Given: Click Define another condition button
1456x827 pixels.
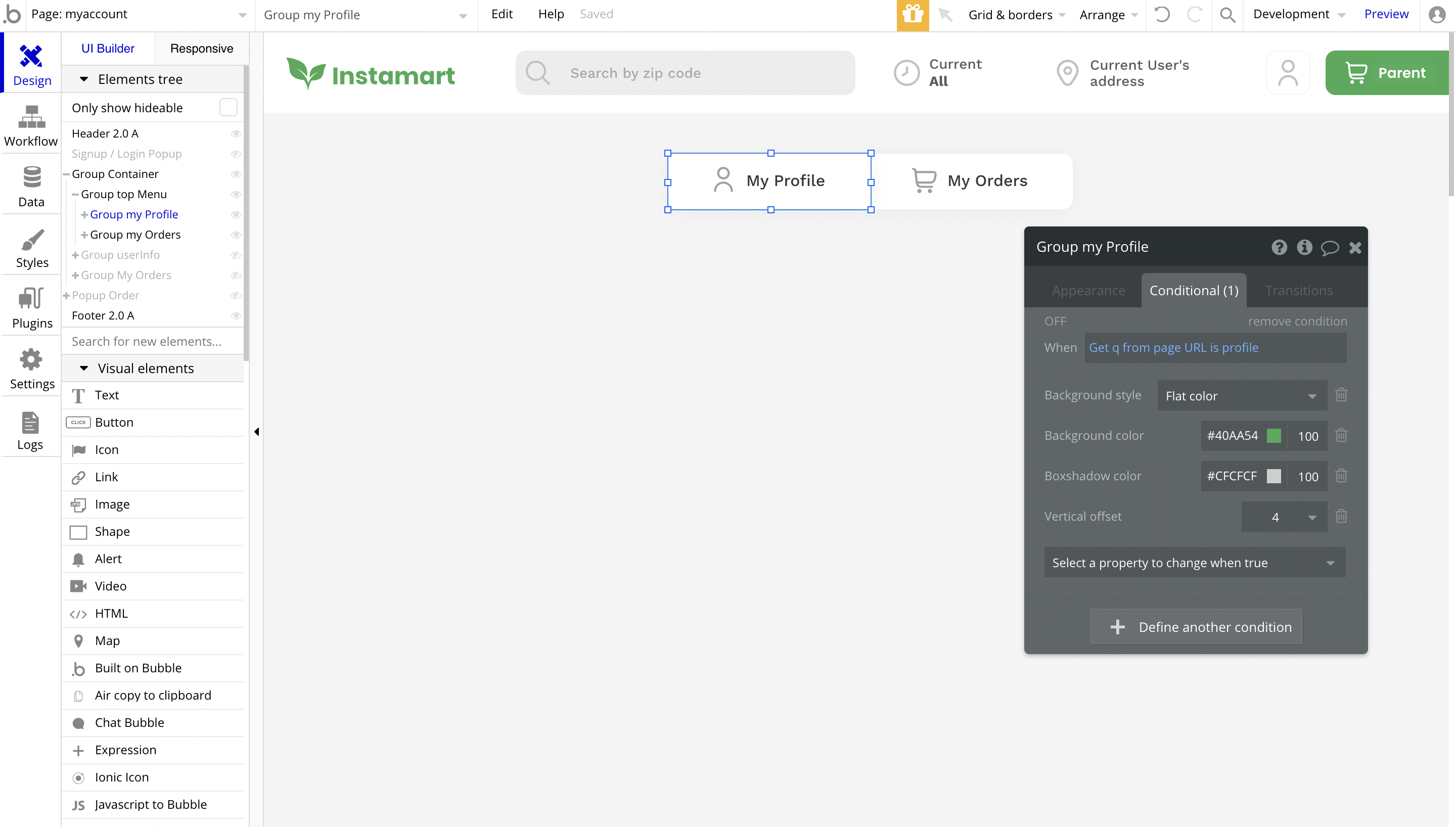Looking at the screenshot, I should [x=1195, y=627].
